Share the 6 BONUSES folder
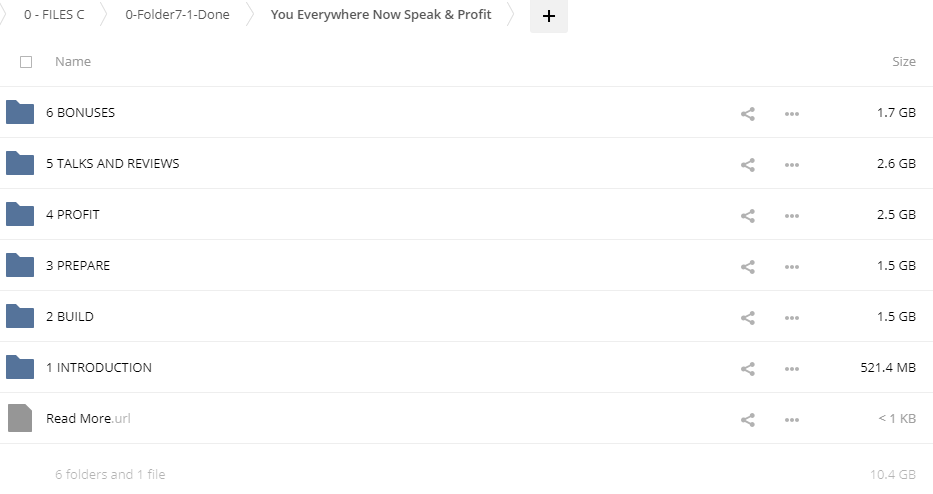The height and width of the screenshot is (494, 933). click(x=747, y=113)
